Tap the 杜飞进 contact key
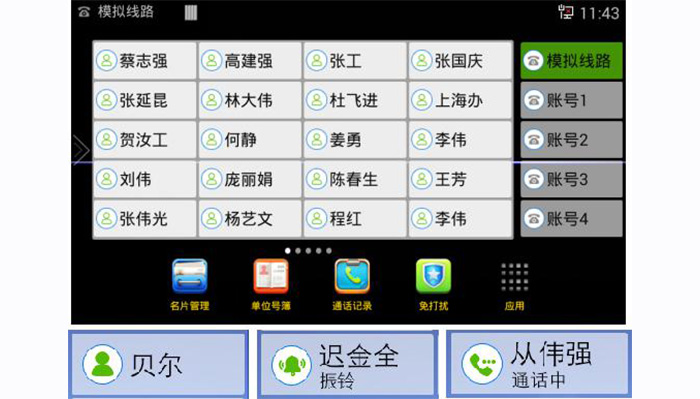Screen dimensions: 700x399 (x=355, y=100)
